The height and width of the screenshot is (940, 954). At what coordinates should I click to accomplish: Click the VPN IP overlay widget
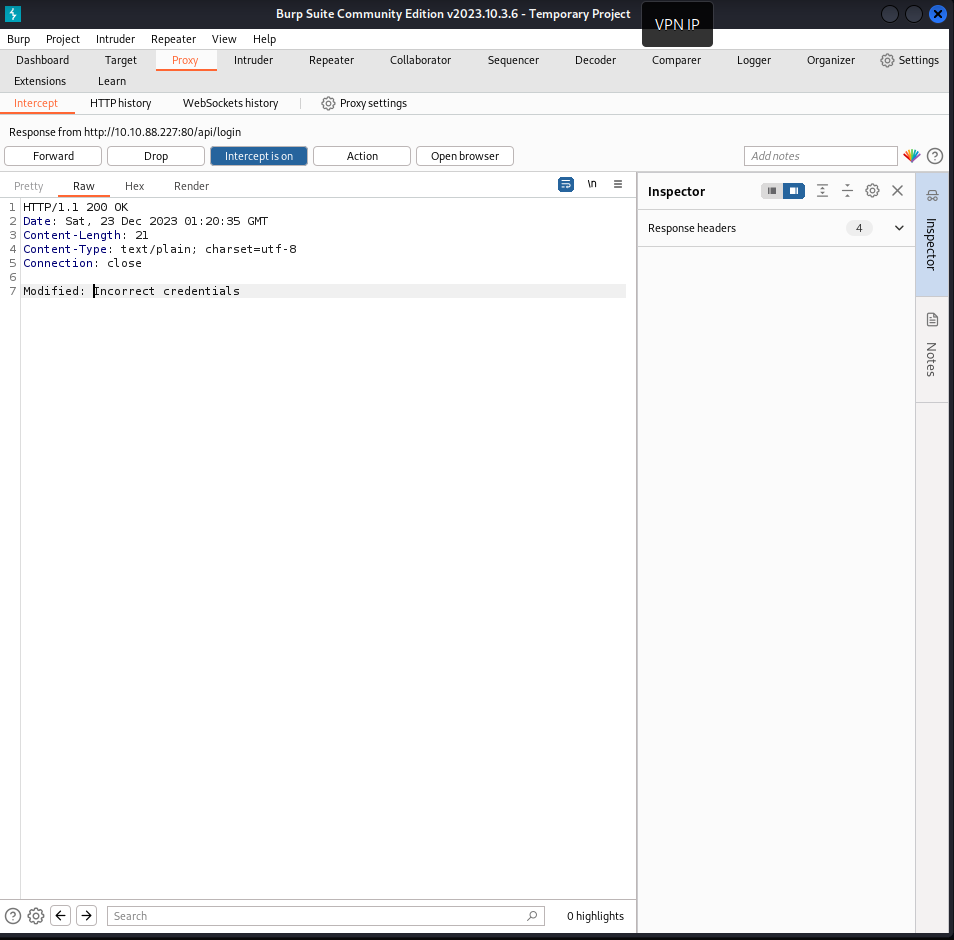tap(677, 24)
